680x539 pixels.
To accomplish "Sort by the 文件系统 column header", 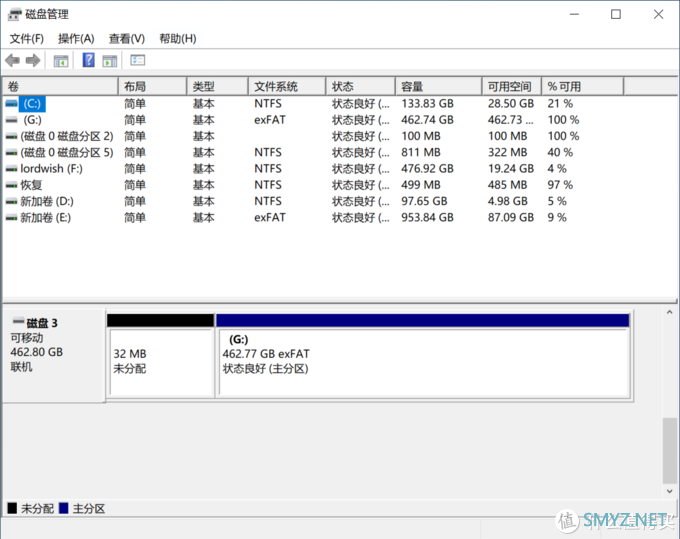I will pos(287,86).
